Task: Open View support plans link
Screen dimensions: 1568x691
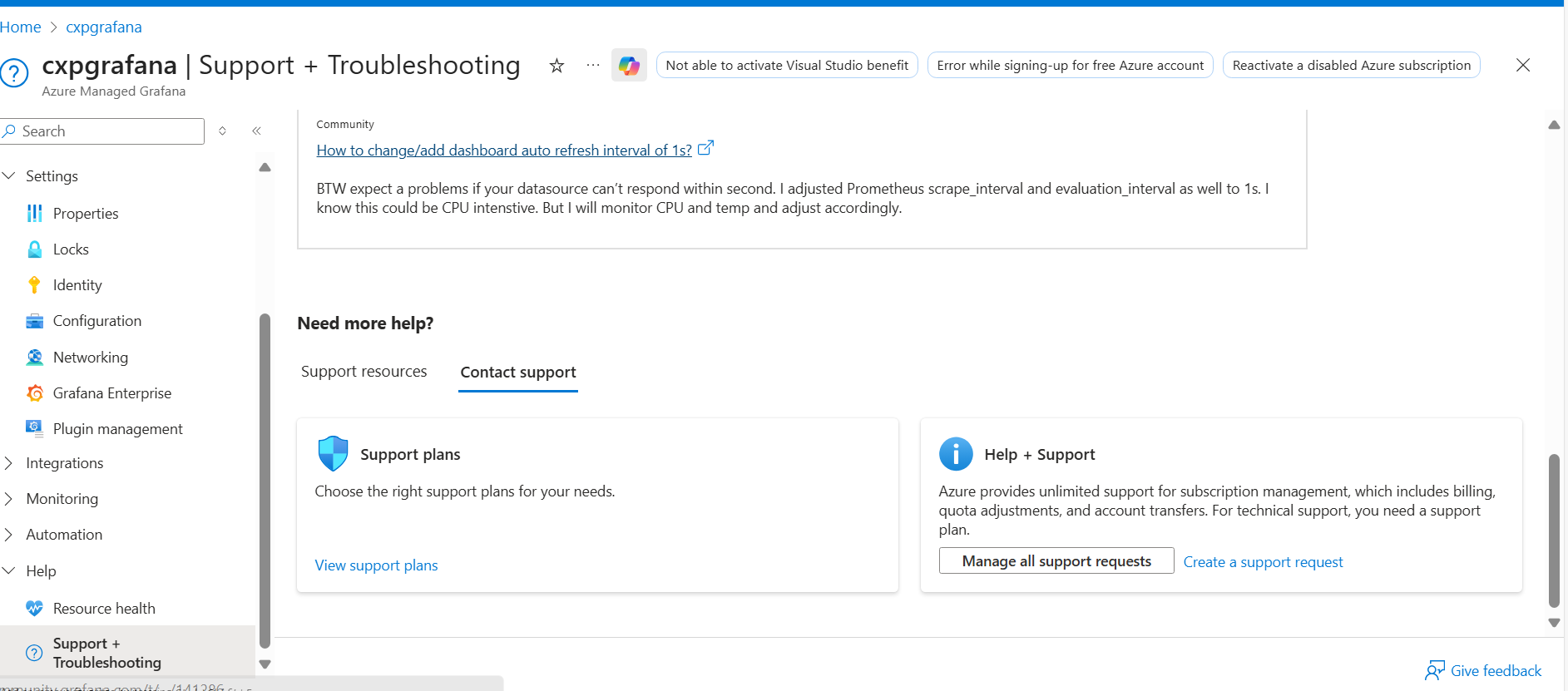Action: click(x=376, y=565)
